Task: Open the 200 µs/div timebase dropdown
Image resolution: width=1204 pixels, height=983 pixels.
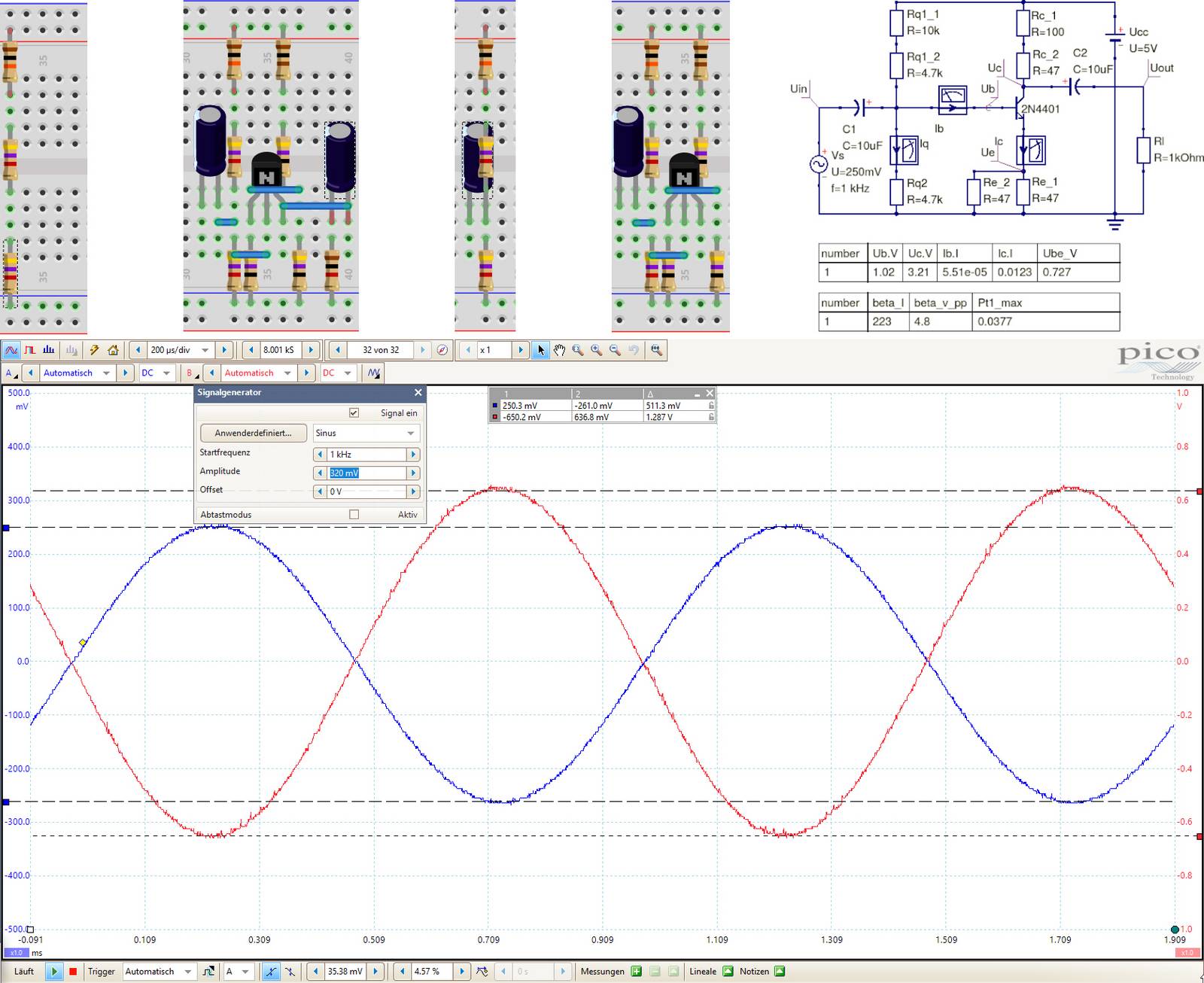Action: click(205, 350)
